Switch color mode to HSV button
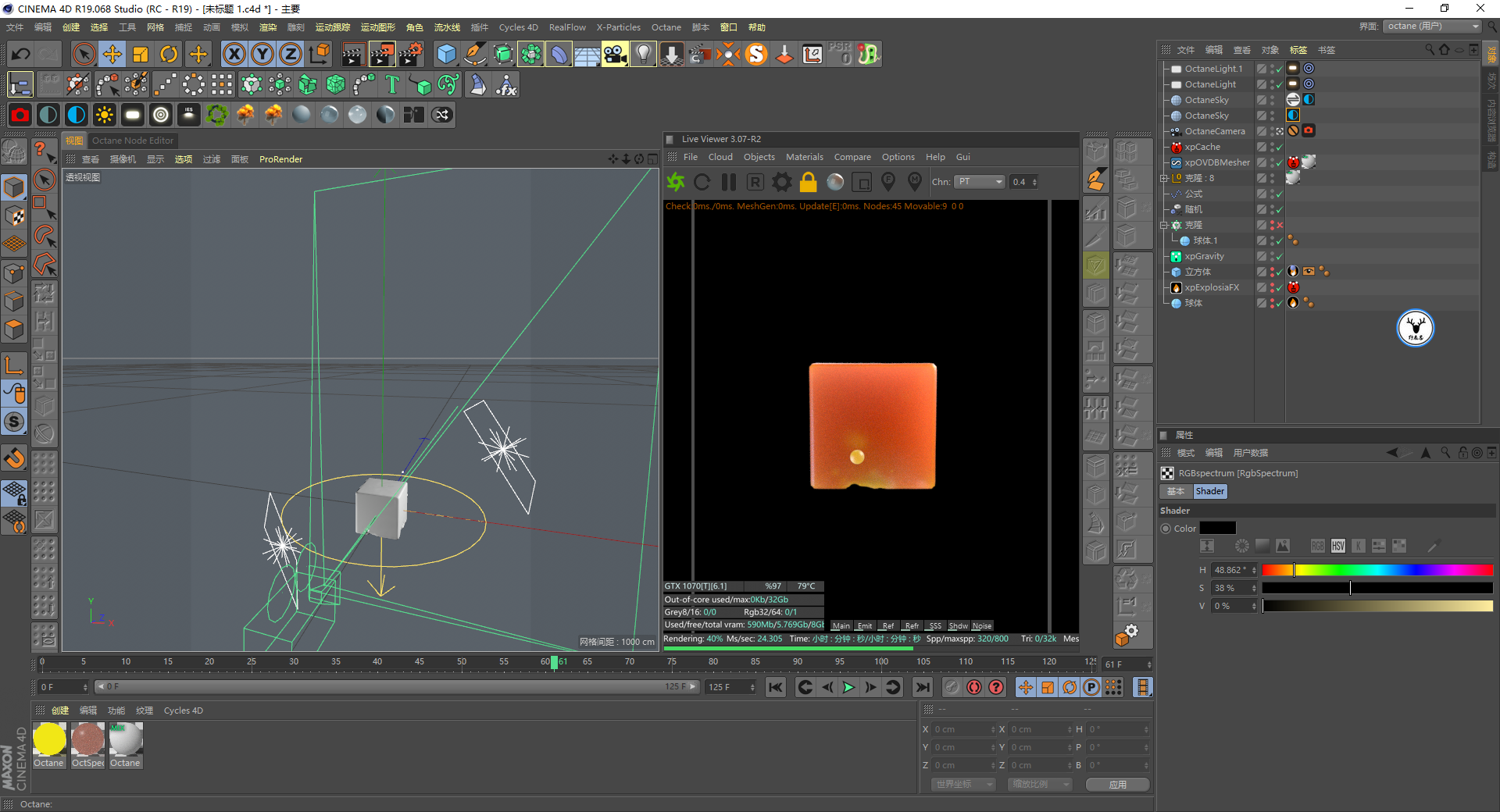This screenshot has width=1500, height=812. point(1338,546)
